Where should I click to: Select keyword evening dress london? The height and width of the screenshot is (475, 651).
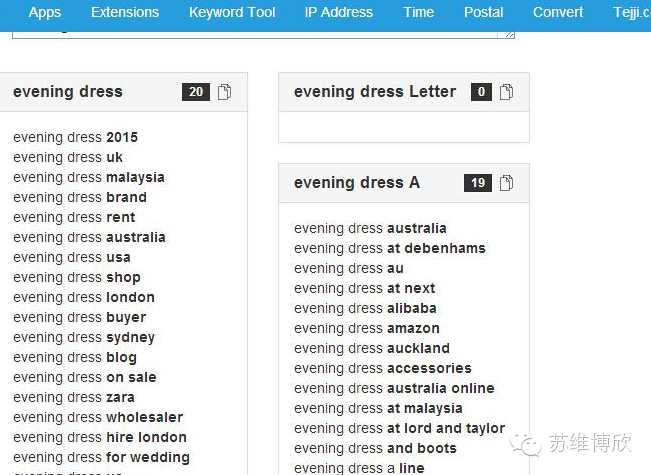(x=84, y=297)
